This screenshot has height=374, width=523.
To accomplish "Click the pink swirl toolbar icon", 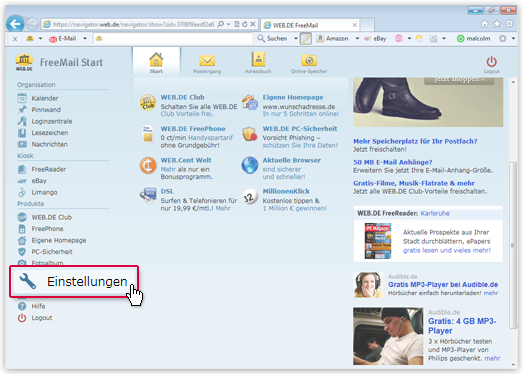I will point(399,39).
